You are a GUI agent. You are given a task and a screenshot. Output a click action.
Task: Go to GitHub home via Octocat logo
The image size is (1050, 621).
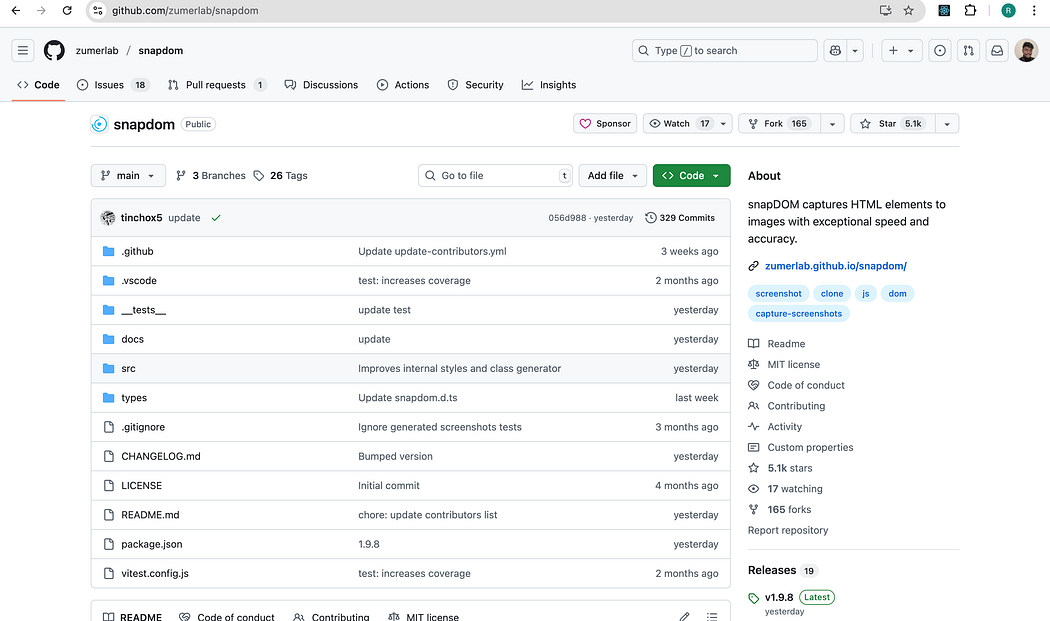pos(54,50)
